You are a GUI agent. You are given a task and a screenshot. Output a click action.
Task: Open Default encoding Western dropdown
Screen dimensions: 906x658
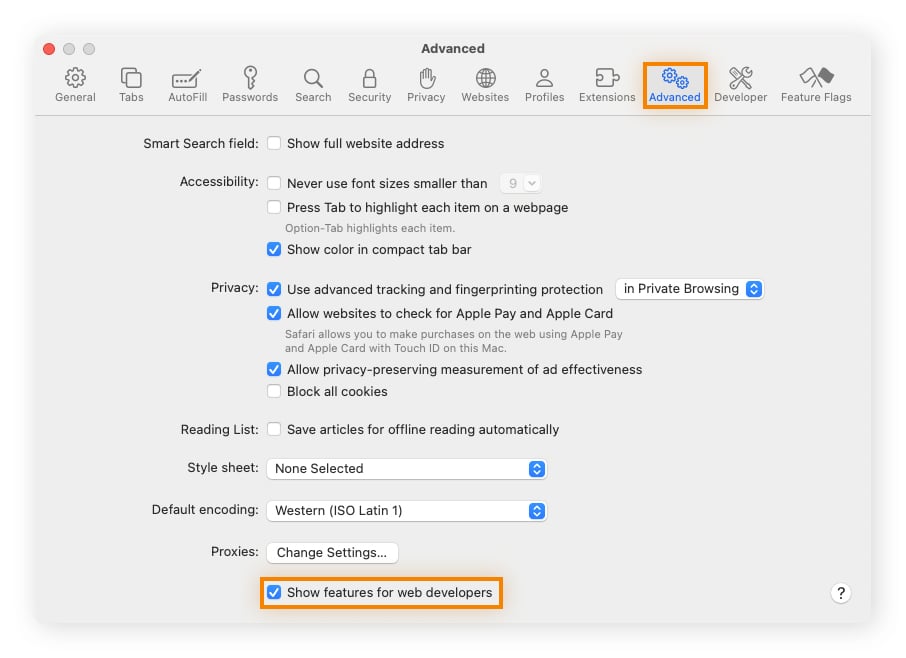[x=406, y=511]
